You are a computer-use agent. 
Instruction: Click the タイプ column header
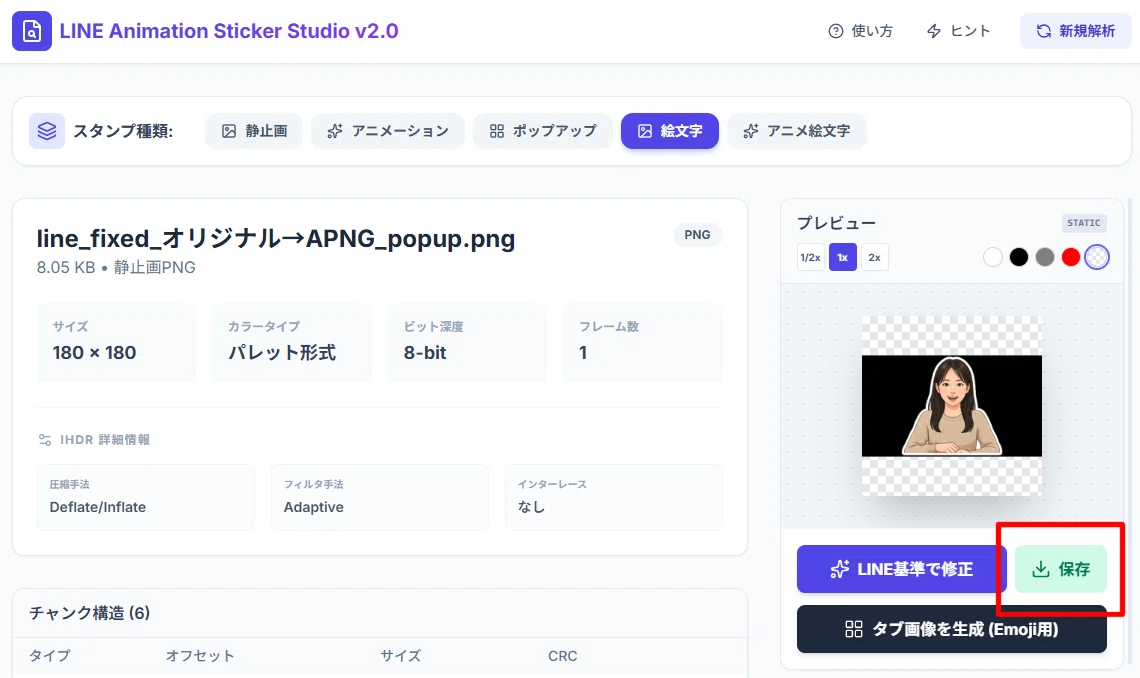49,655
